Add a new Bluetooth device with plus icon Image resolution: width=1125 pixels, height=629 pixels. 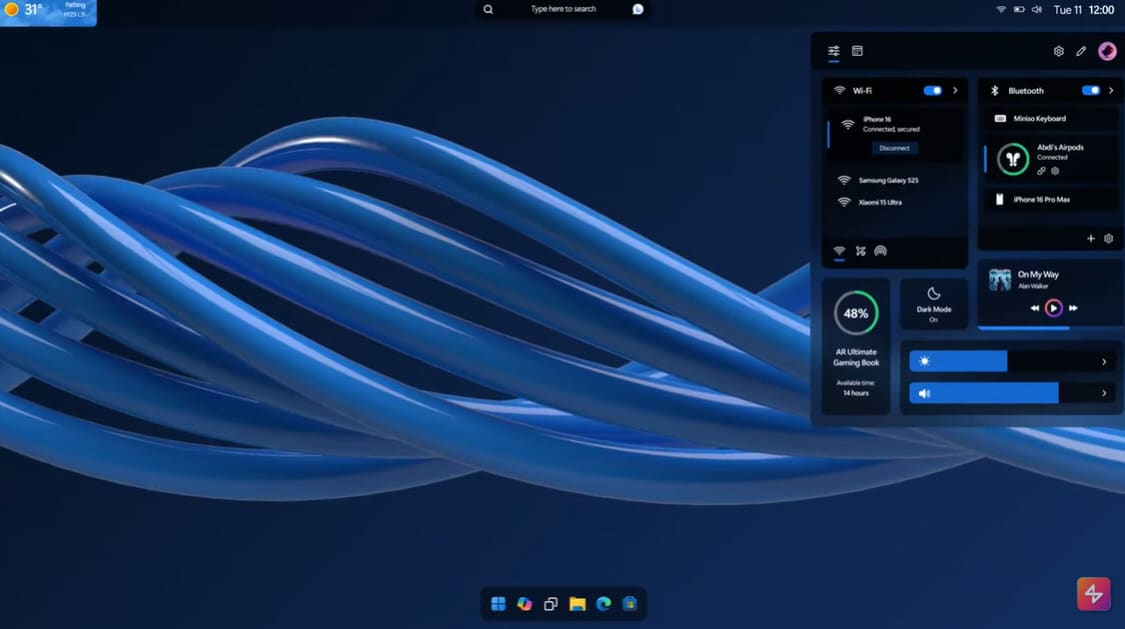(1091, 238)
